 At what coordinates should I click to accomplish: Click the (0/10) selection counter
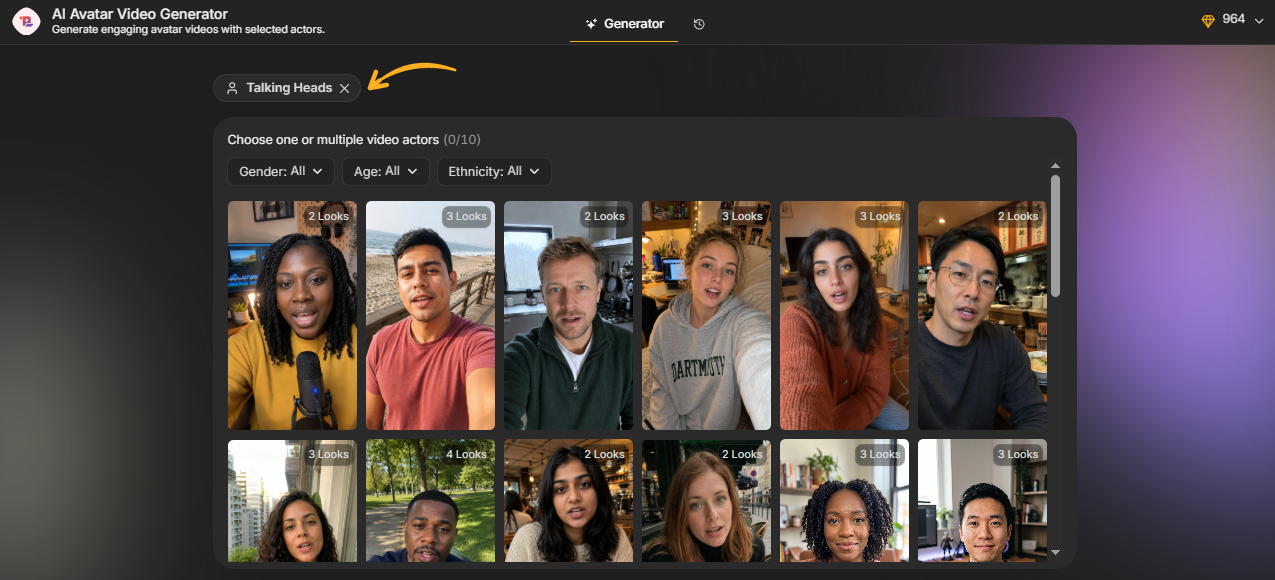tap(462, 139)
